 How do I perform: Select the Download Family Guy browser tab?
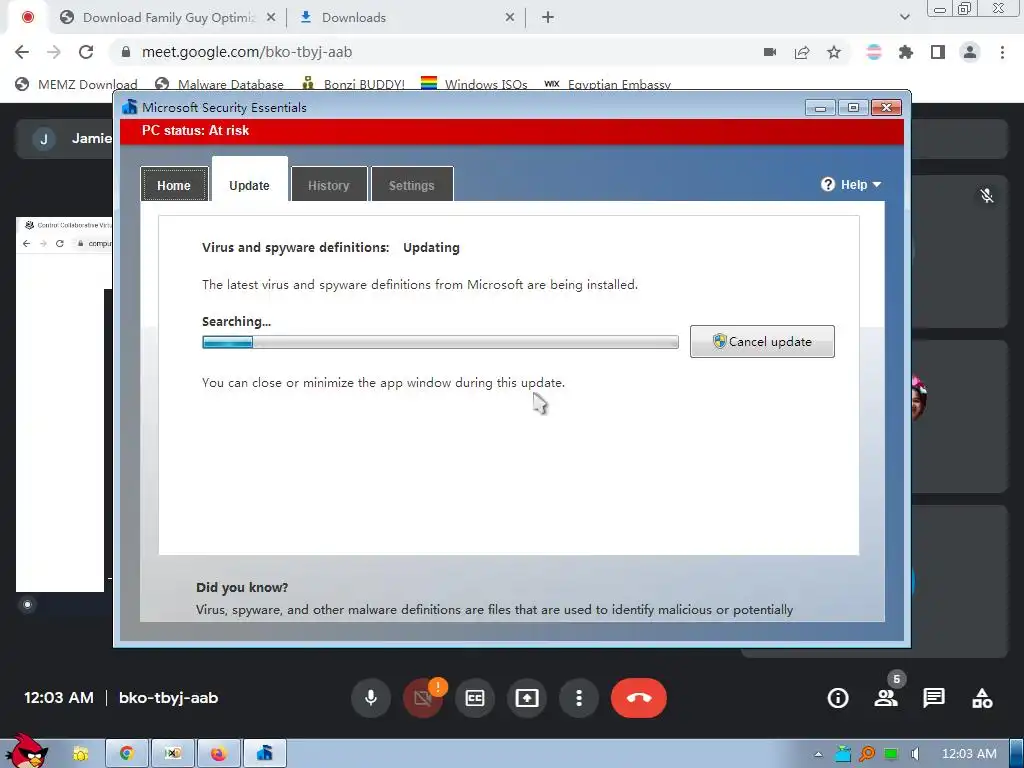[x=168, y=18]
